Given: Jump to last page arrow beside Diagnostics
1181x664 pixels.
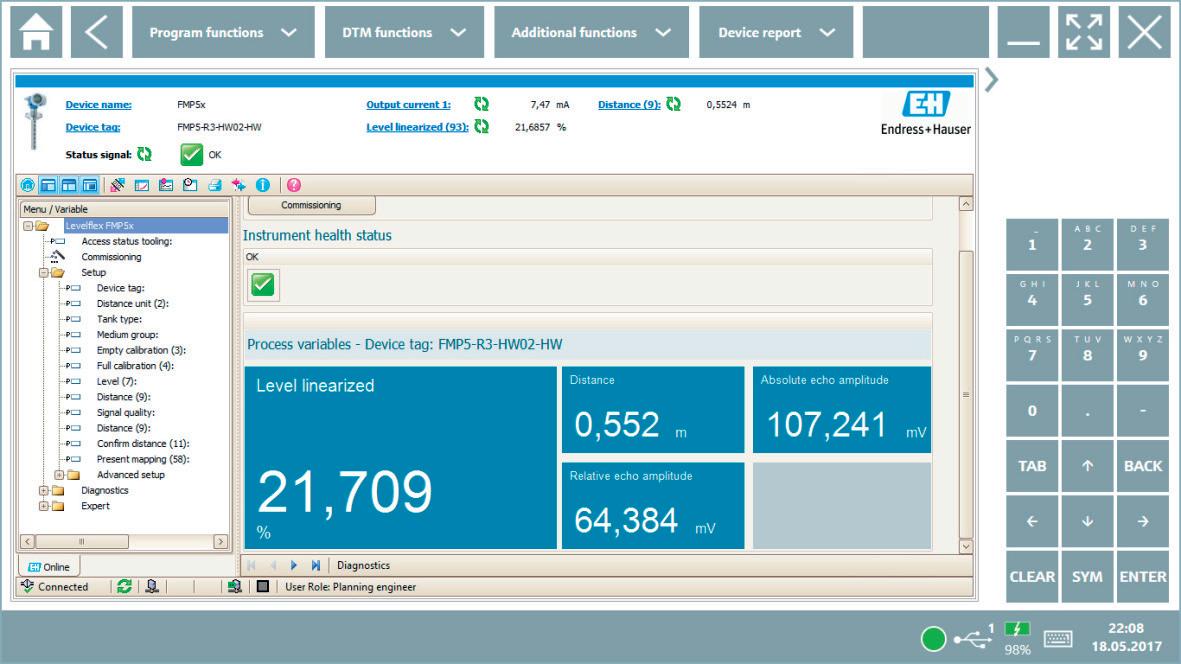Looking at the screenshot, I should (x=316, y=565).
